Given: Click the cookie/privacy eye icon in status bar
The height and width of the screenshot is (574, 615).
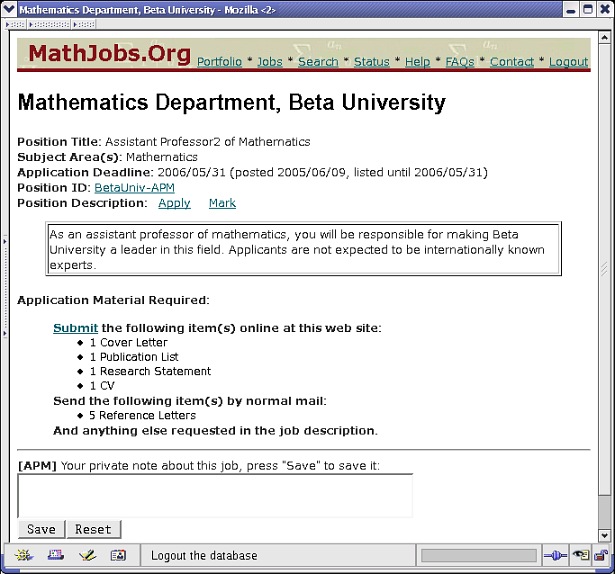Looking at the screenshot, I should point(581,555).
